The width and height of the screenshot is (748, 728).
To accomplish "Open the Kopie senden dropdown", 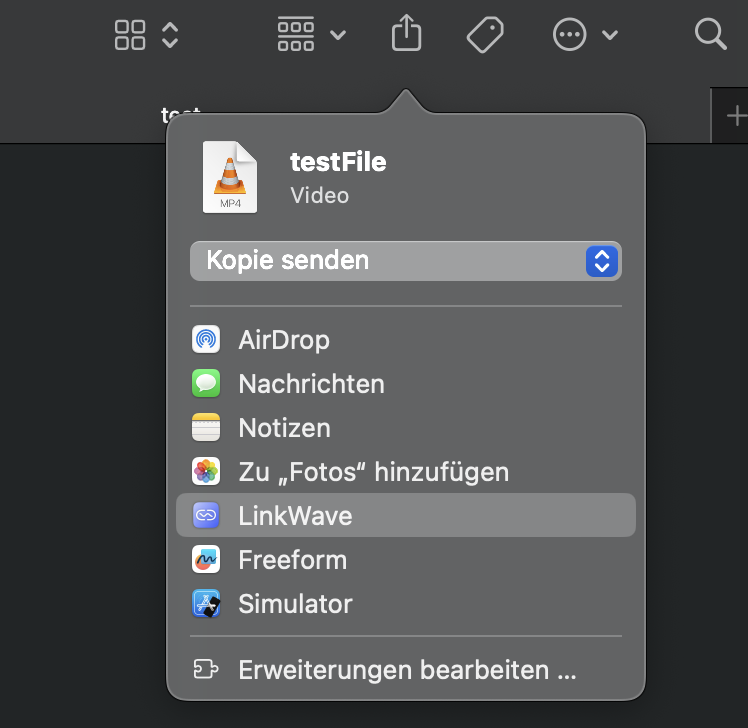I will (405, 261).
